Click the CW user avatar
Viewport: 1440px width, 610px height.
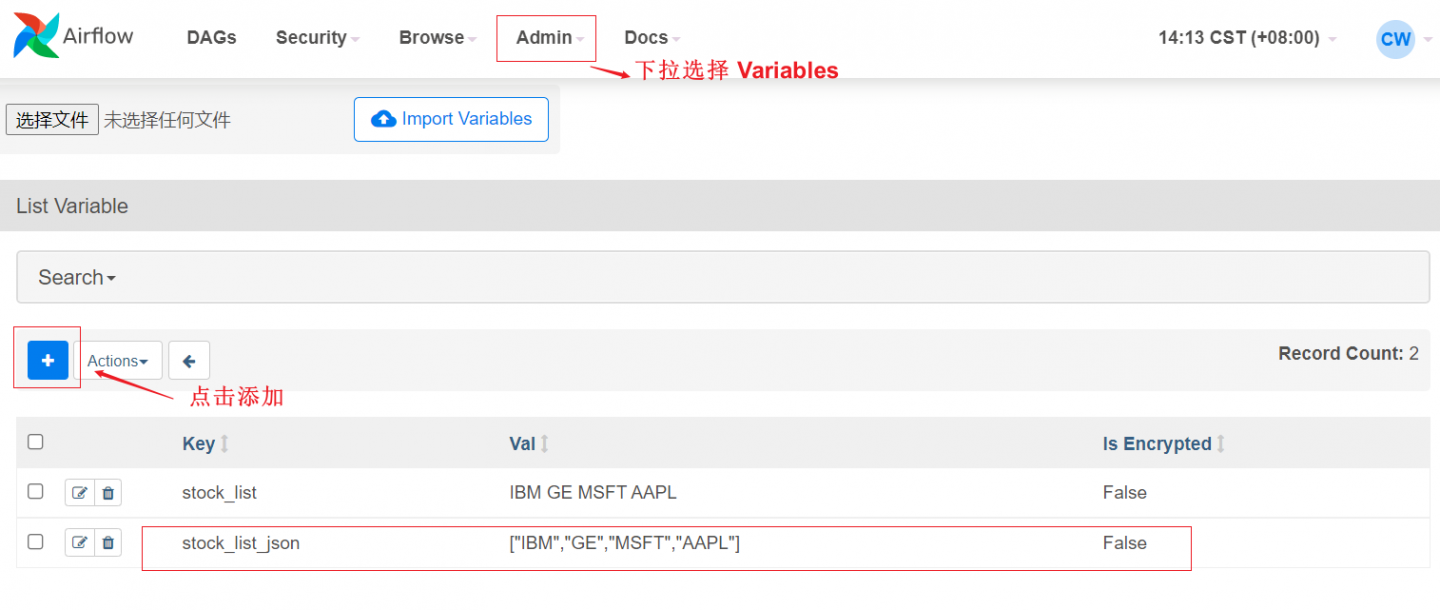coord(1395,39)
